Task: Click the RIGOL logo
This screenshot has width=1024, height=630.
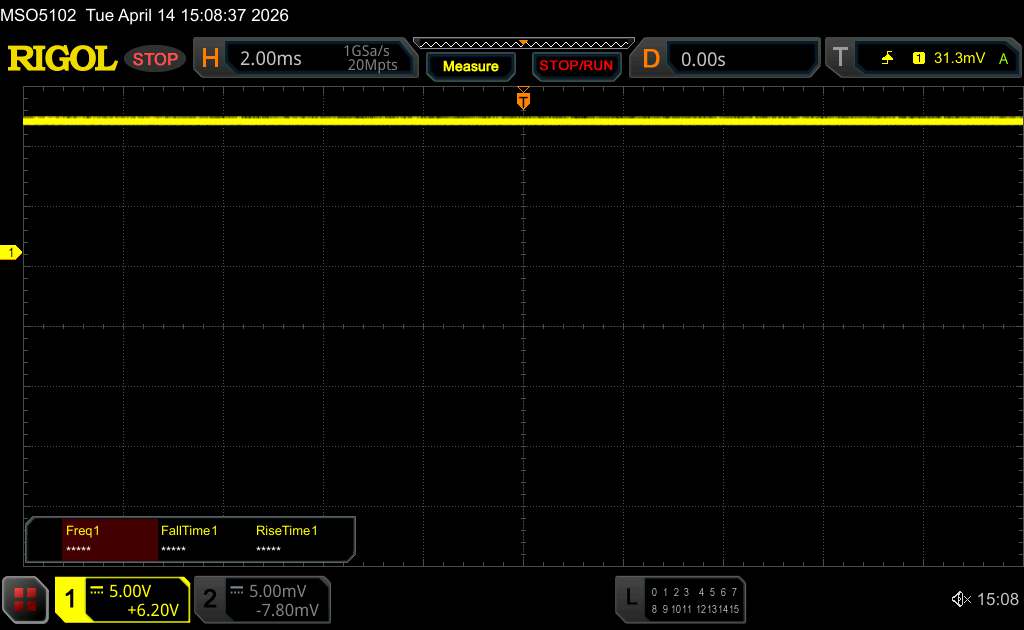Action: tap(62, 59)
